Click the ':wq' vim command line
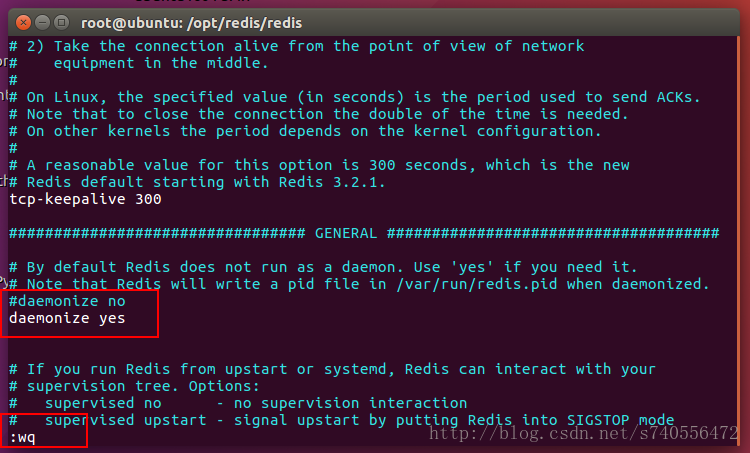The width and height of the screenshot is (750, 453). (22, 438)
